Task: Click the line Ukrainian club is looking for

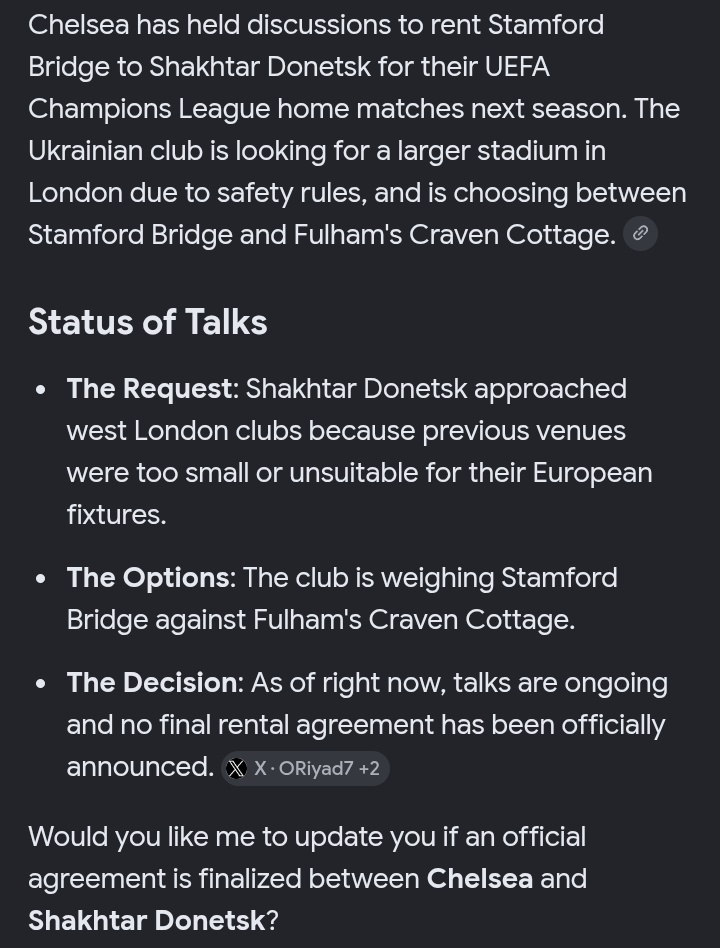Action: (x=317, y=151)
